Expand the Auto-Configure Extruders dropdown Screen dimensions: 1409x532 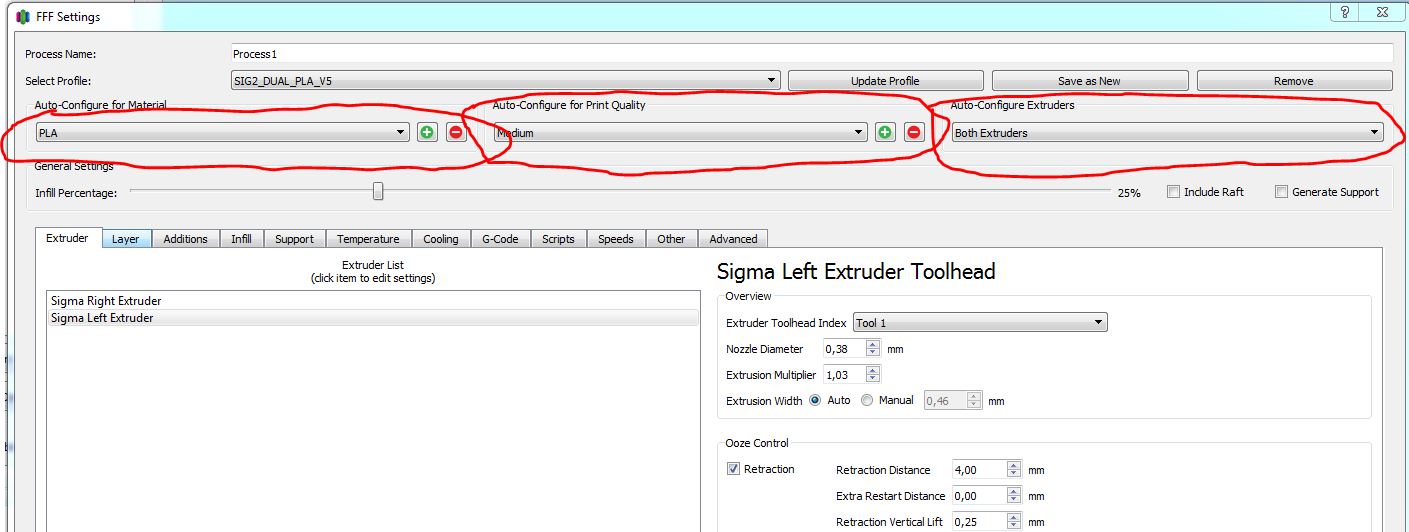click(1166, 132)
